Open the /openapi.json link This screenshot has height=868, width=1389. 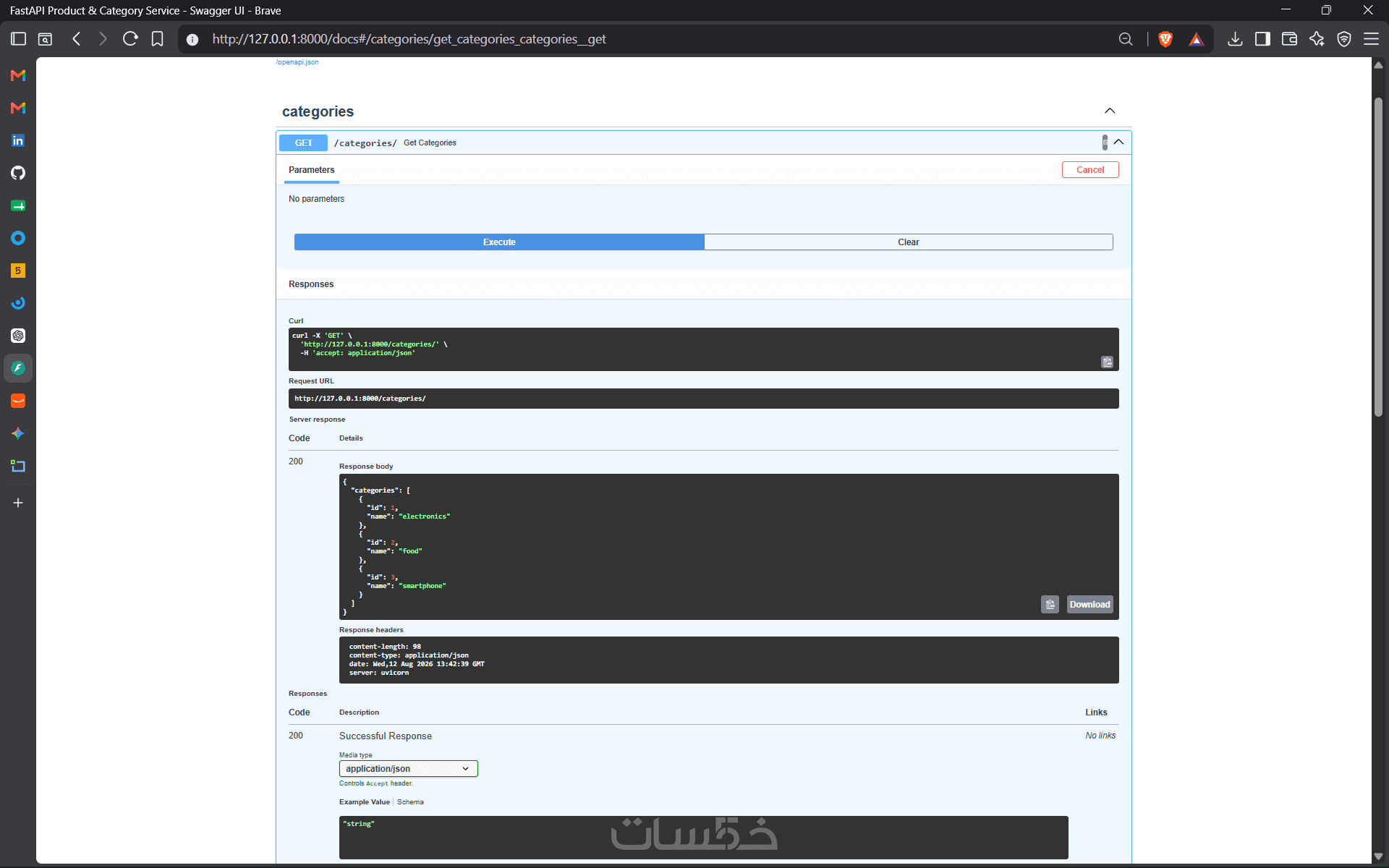point(297,62)
